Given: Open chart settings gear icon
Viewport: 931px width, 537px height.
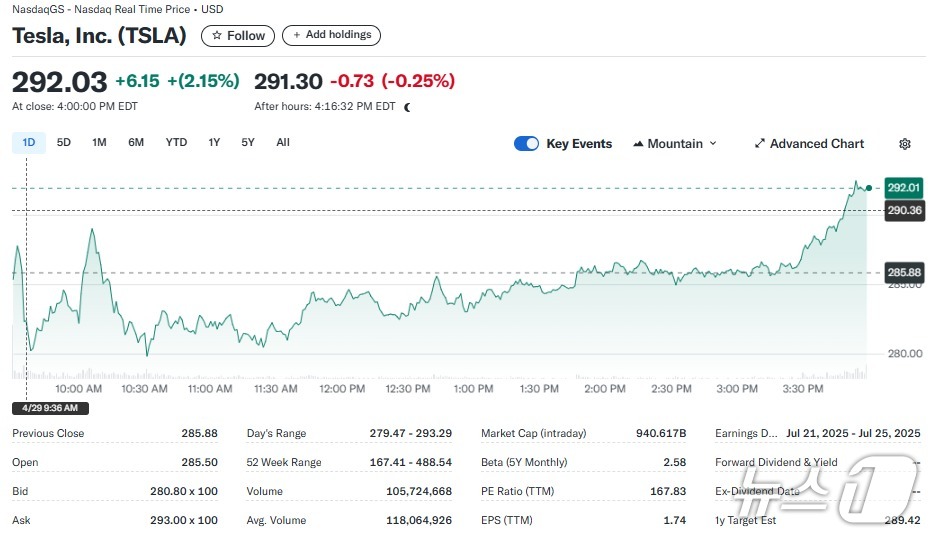Looking at the screenshot, I should pyautogui.click(x=904, y=144).
